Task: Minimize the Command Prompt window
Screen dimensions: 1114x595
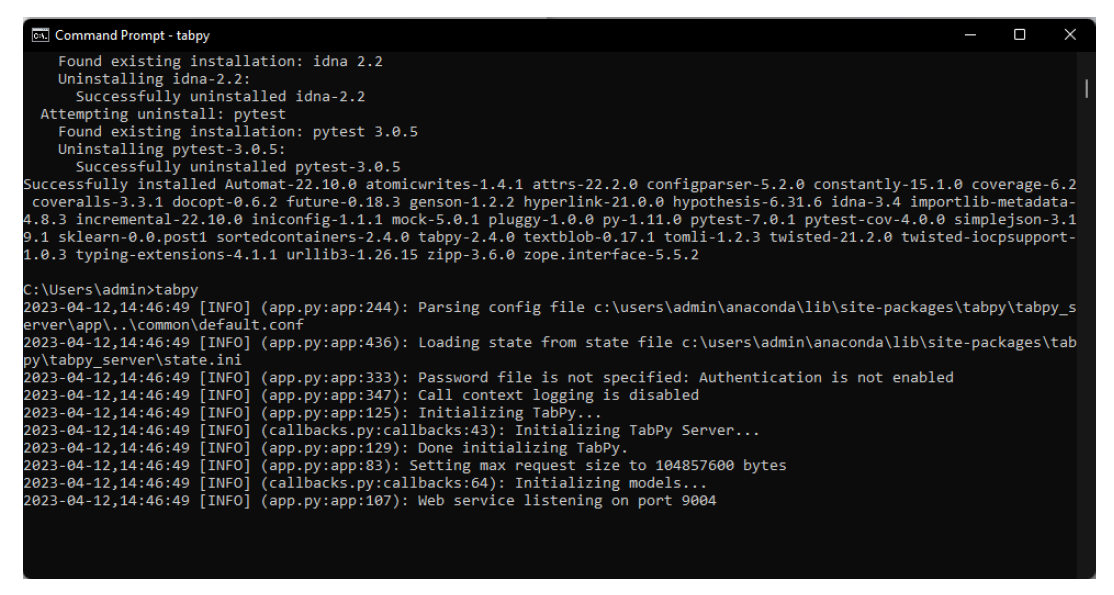Action: (970, 35)
